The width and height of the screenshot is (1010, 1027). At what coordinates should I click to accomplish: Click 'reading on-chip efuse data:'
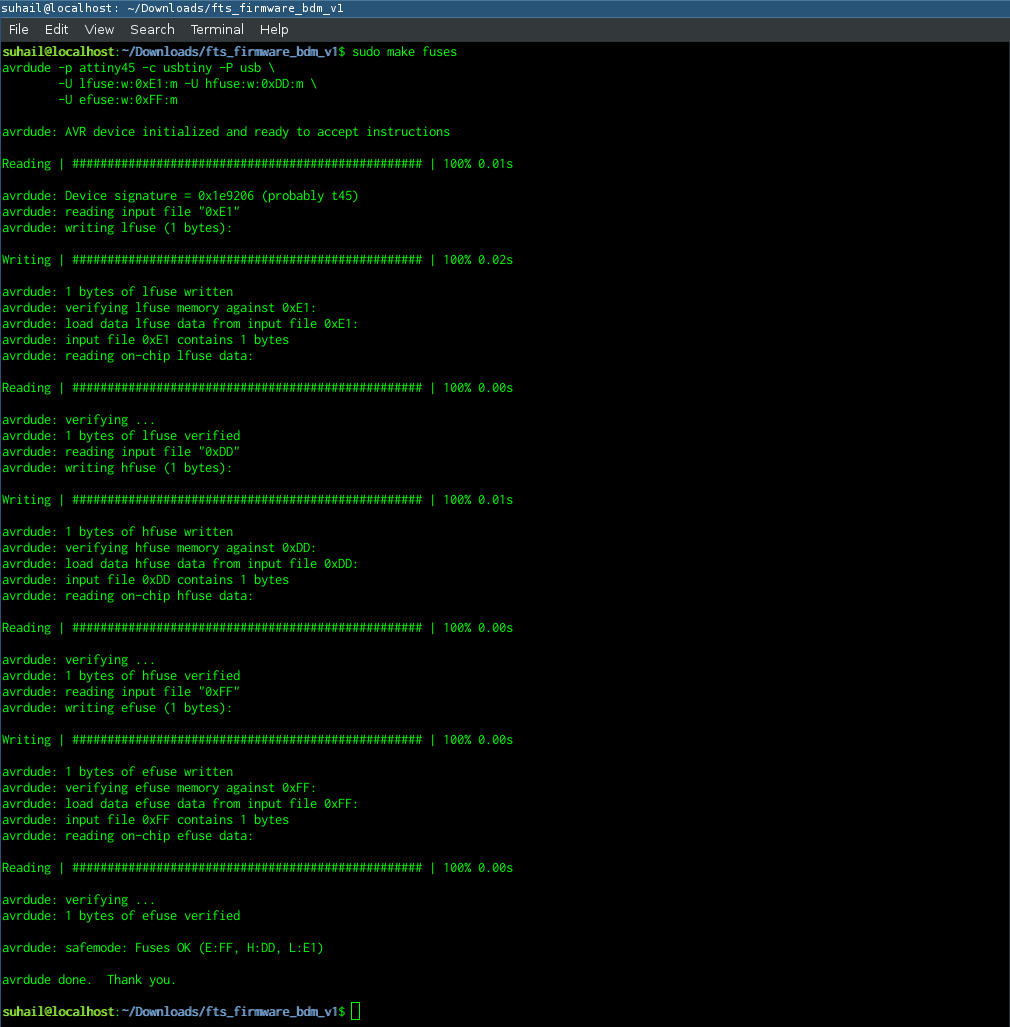click(x=159, y=836)
